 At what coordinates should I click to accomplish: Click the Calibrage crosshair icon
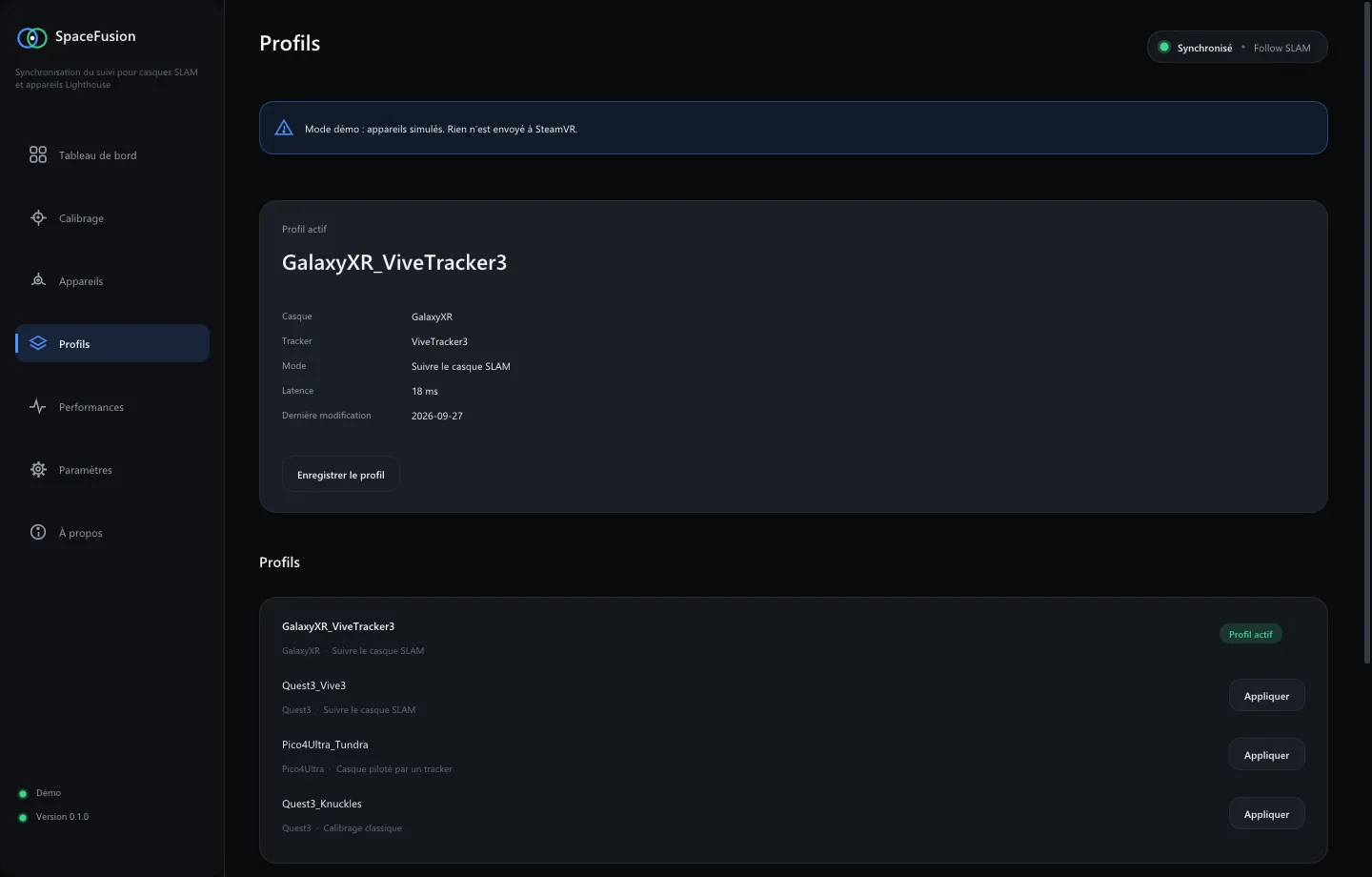[38, 217]
